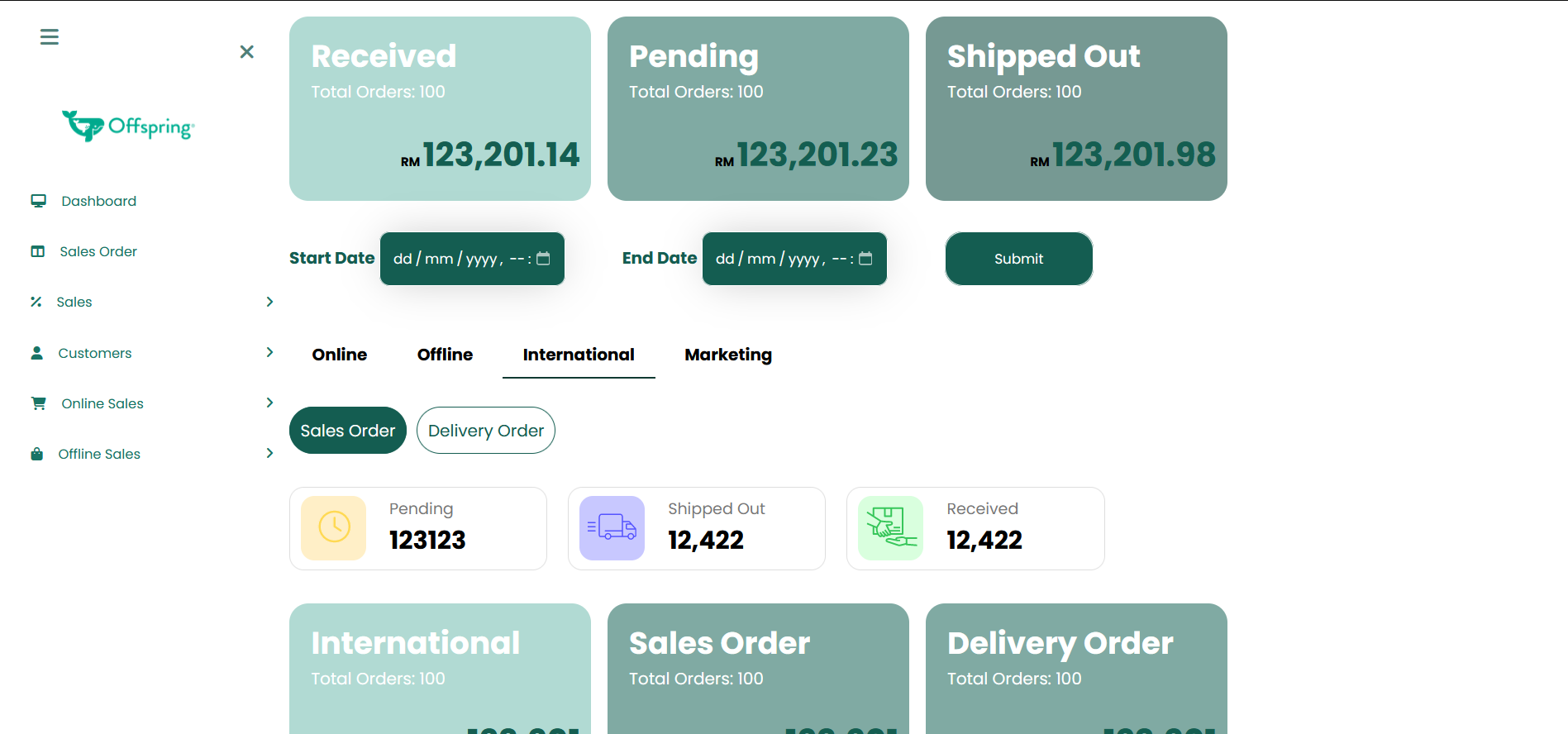This screenshot has height=734, width=1568.
Task: Open calendar picker in End Date field
Action: (x=865, y=259)
